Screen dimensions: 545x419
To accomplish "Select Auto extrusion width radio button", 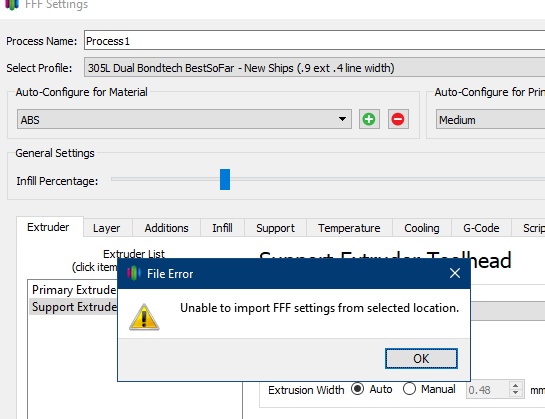I will tap(357, 389).
